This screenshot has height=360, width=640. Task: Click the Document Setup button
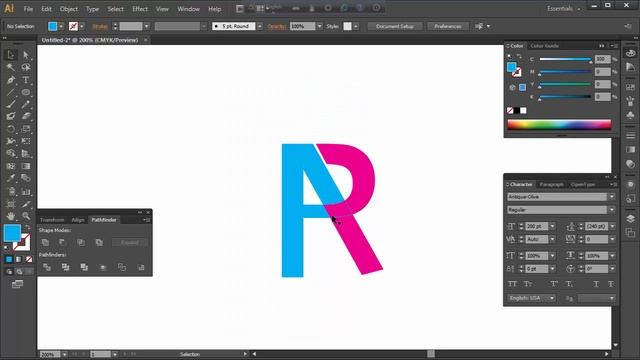click(x=395, y=26)
